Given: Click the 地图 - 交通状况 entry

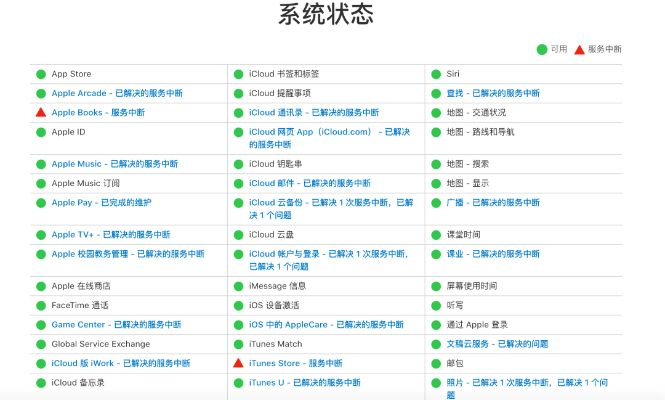Looking at the screenshot, I should pyautogui.click(x=476, y=112).
